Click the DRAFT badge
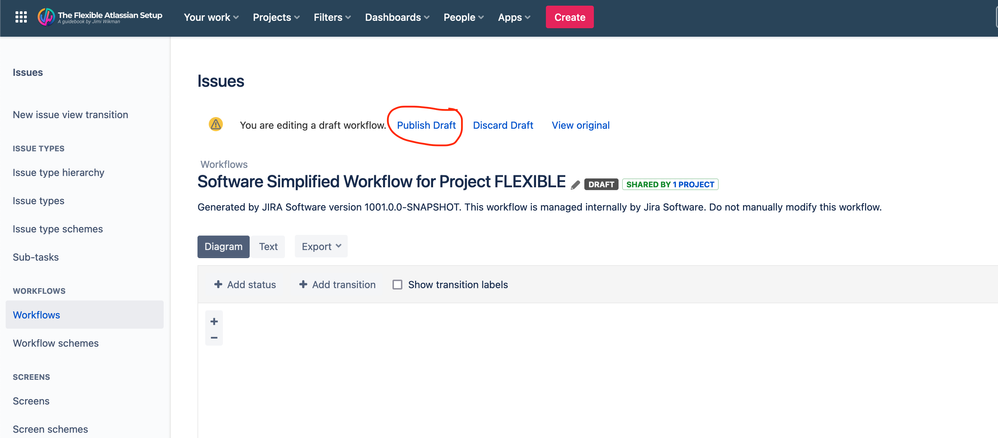This screenshot has height=438, width=998. (x=601, y=185)
